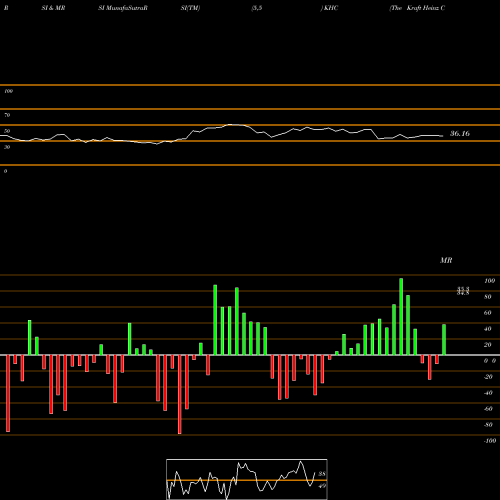The width and height of the screenshot is (500, 500).
Task: Select the 'SI MunafaSutraR' header text
Action: click(123, 8)
